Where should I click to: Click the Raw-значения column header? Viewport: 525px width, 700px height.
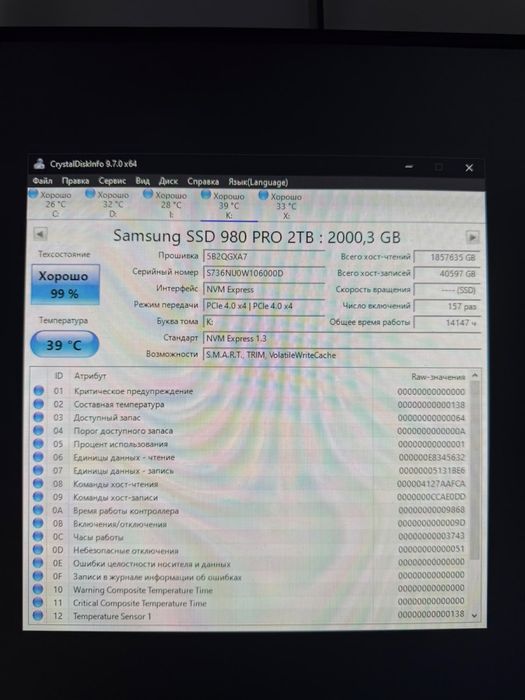click(x=438, y=377)
